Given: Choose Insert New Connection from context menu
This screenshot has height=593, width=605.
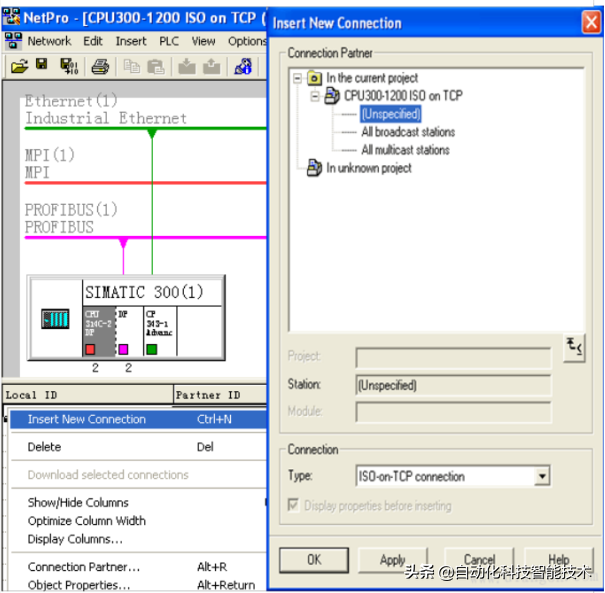Looking at the screenshot, I should [87, 419].
